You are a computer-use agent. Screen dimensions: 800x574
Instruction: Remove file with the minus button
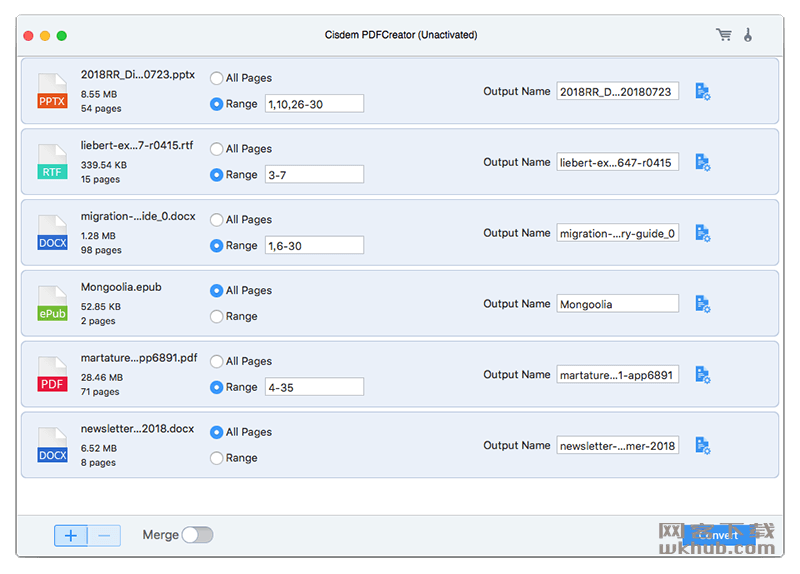click(104, 536)
